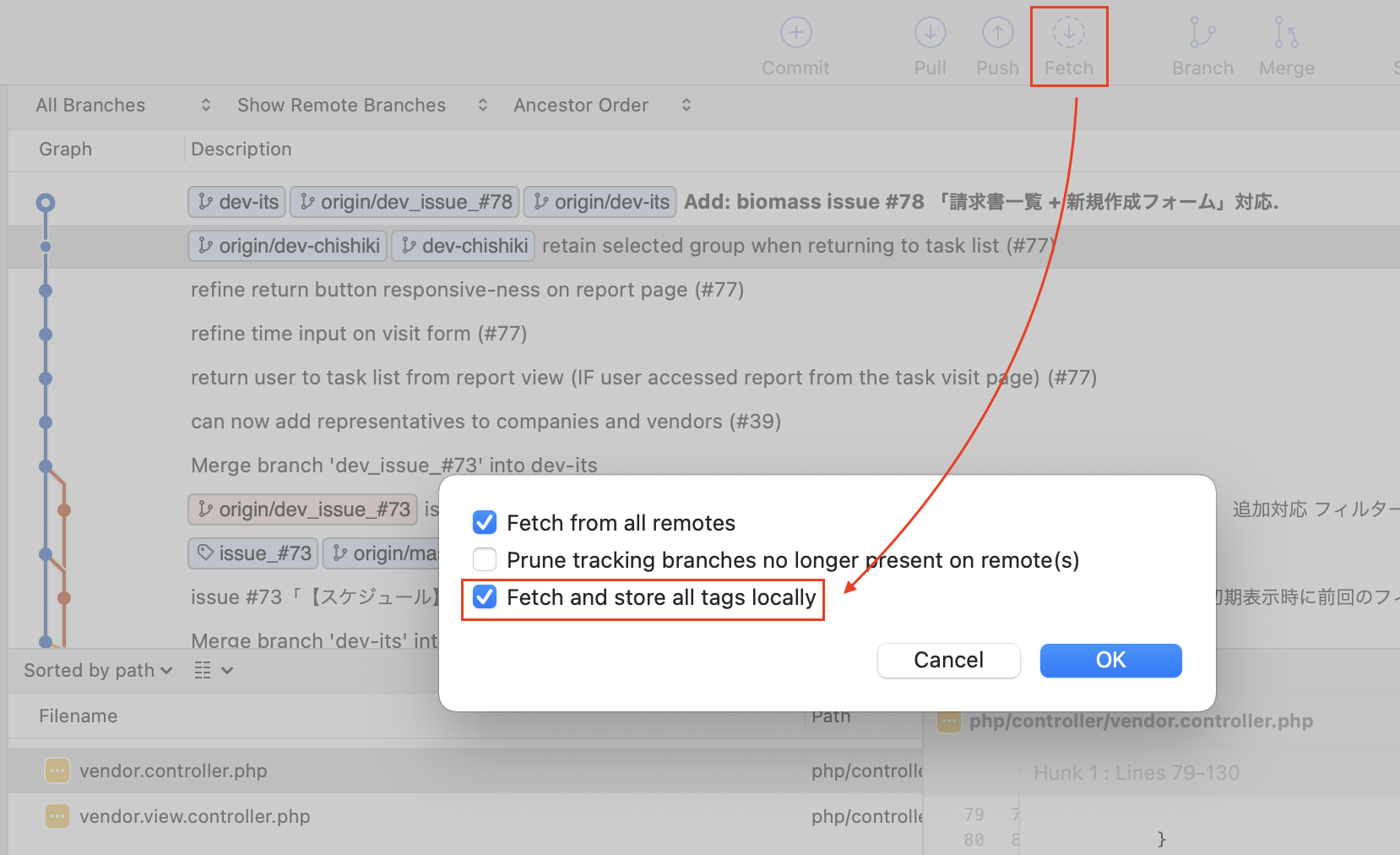Open the Sorted by path menu
Image resolution: width=1400 pixels, height=855 pixels.
point(98,671)
